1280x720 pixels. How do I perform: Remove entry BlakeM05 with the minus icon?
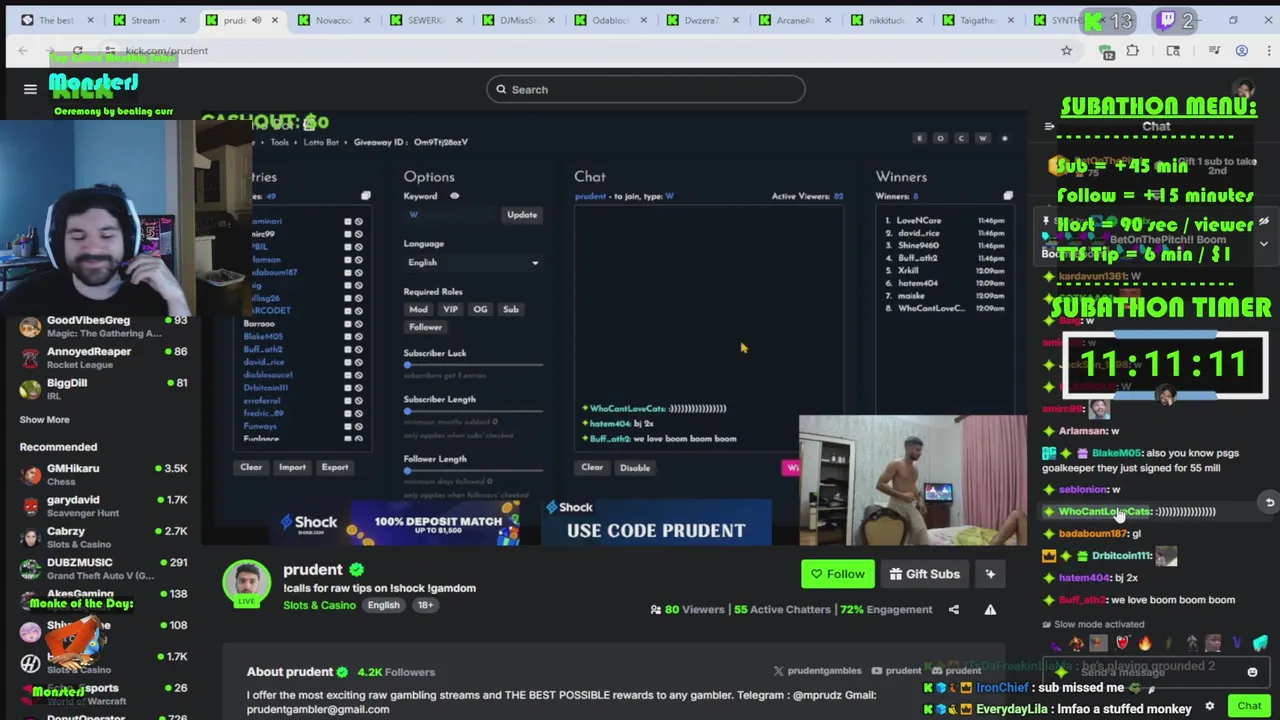tap(348, 336)
